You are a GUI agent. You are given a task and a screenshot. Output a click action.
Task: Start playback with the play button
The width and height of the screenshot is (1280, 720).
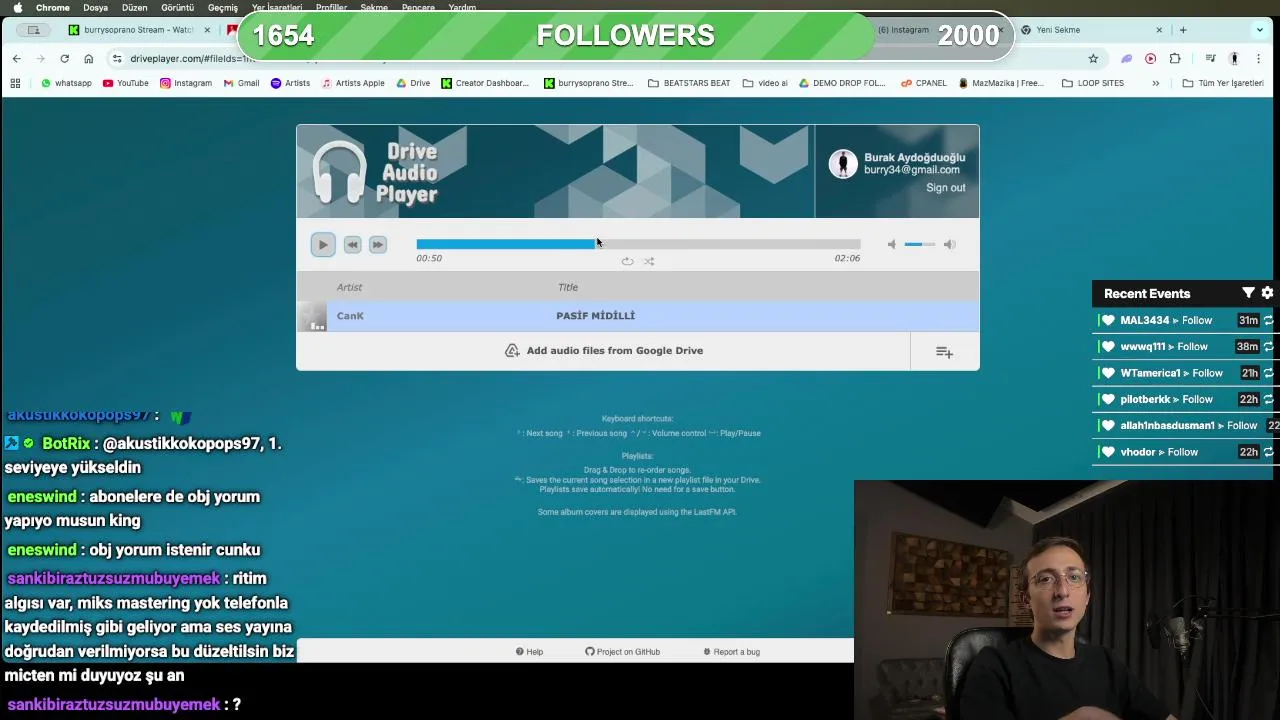pyautogui.click(x=323, y=244)
